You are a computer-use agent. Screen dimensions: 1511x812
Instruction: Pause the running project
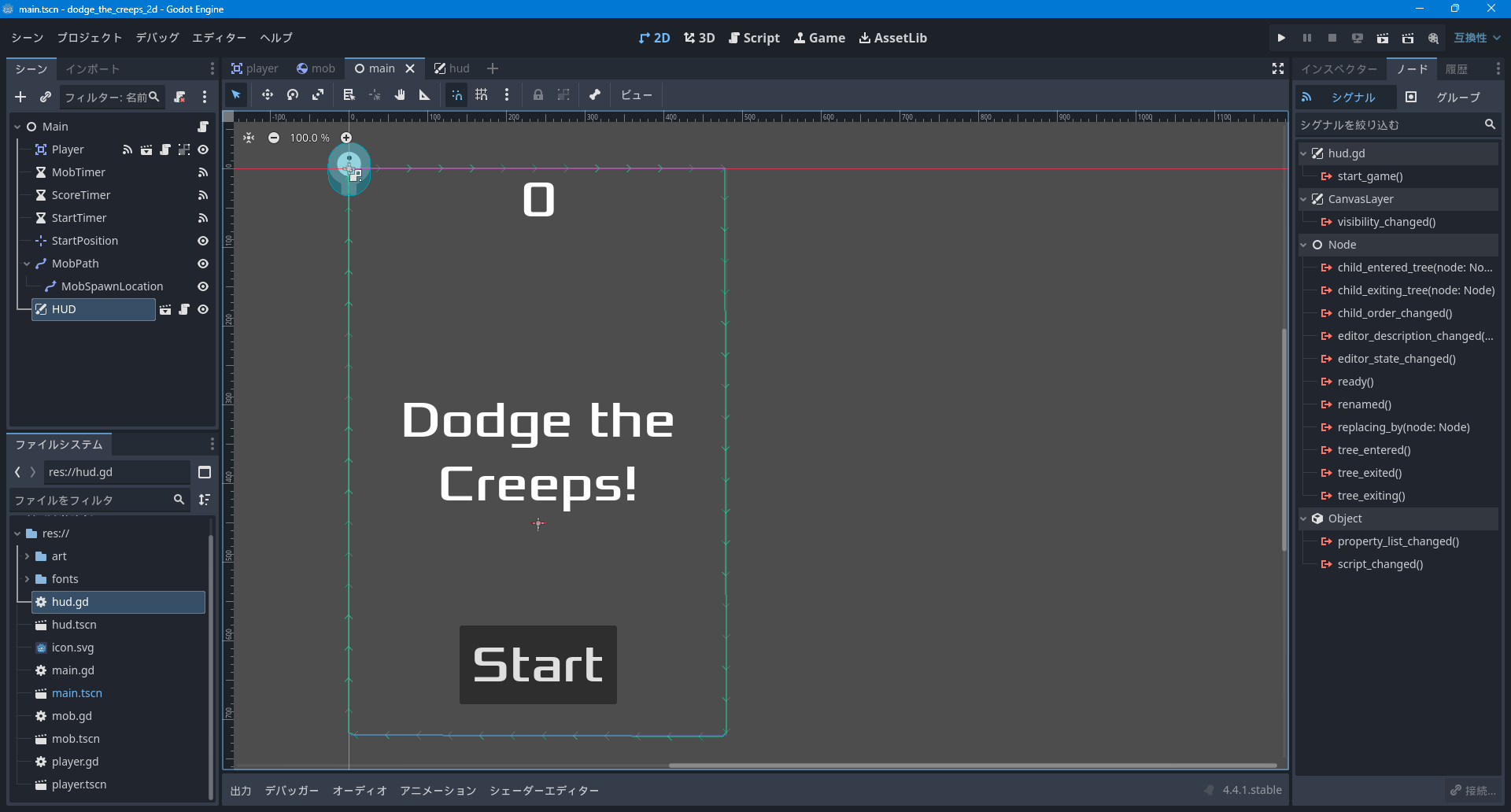1307,38
